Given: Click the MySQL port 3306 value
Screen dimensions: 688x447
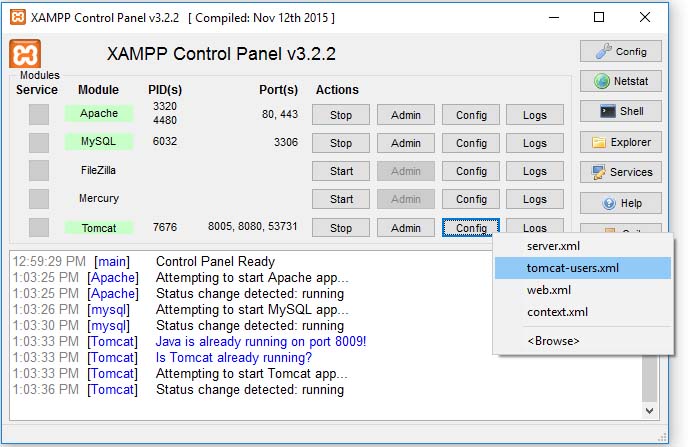Looking at the screenshot, I should [x=286, y=142].
